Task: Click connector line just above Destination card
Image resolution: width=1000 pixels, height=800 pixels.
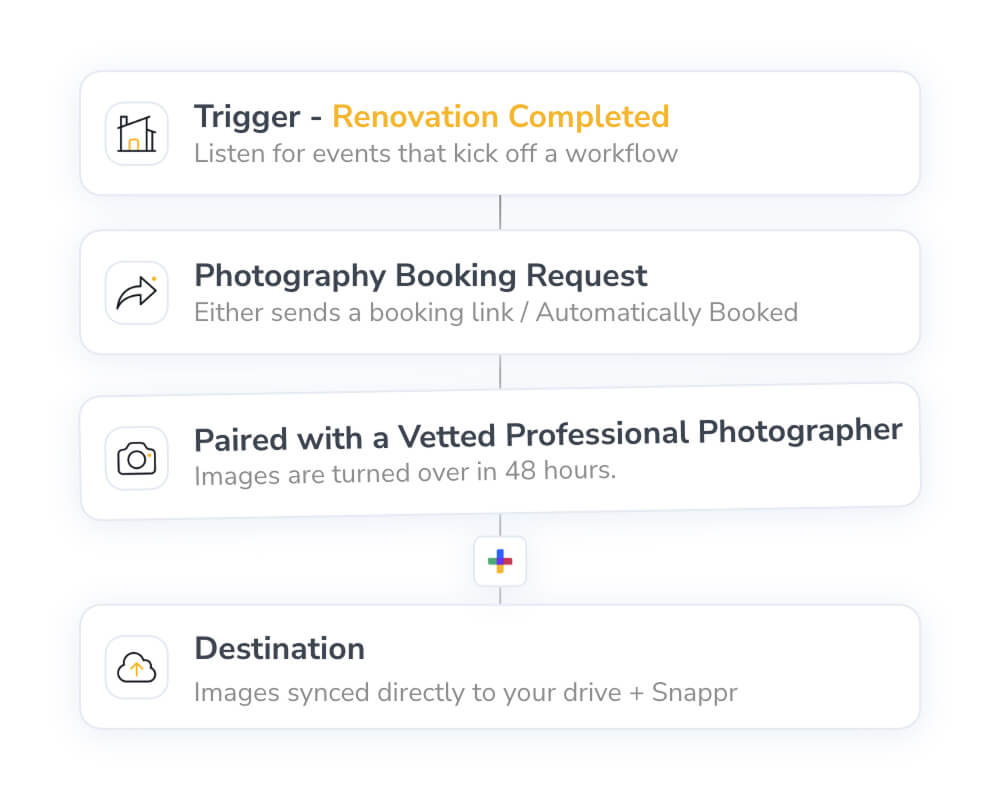Action: tap(500, 595)
